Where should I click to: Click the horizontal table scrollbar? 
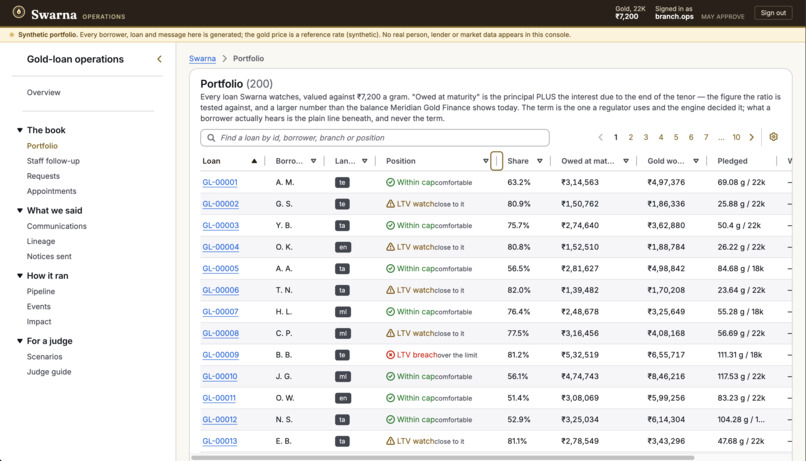(443, 457)
